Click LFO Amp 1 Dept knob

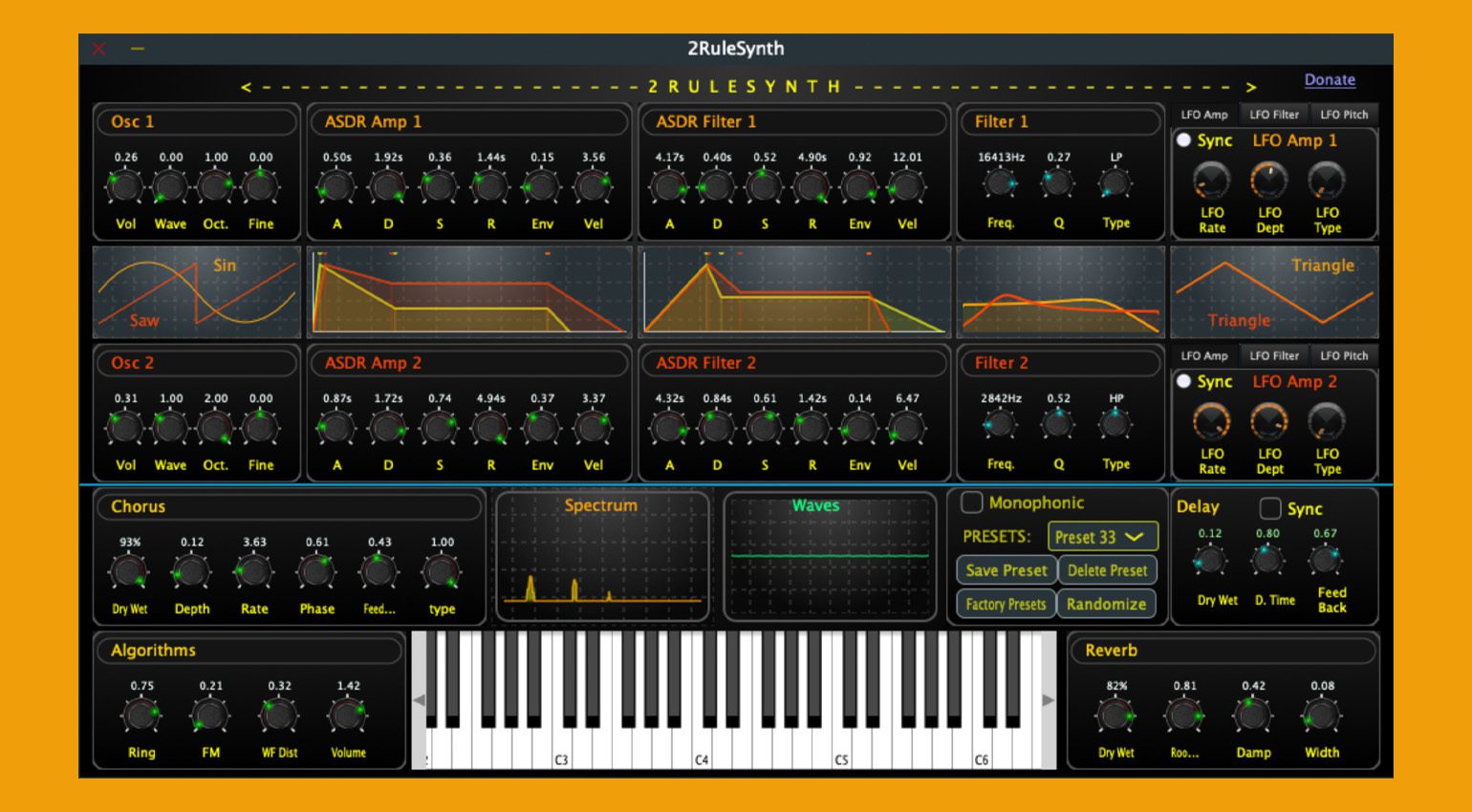point(1269,180)
